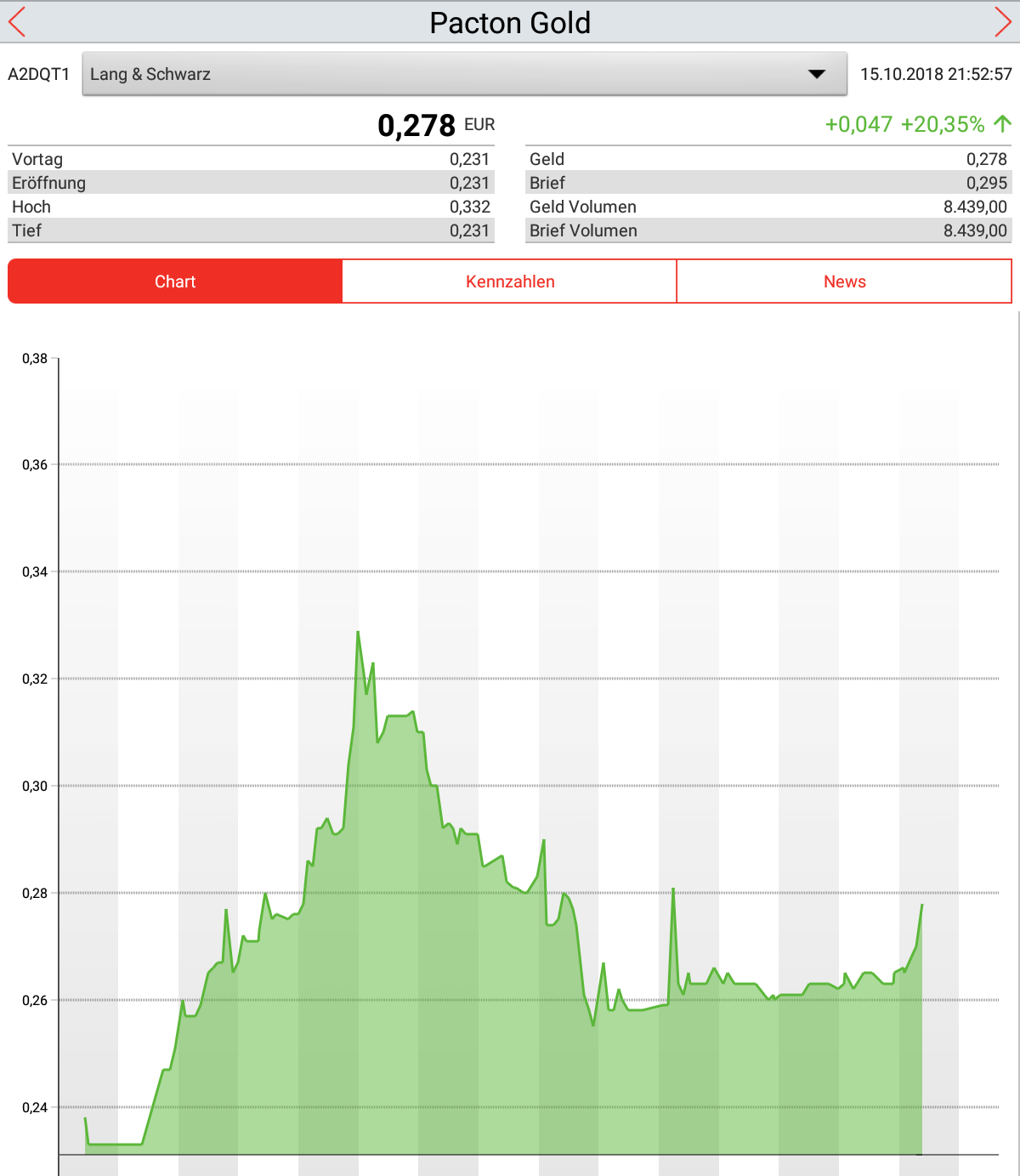Screen dimensions: 1020x1176
Task: Click the current price 0,278 EUR
Action: point(416,126)
